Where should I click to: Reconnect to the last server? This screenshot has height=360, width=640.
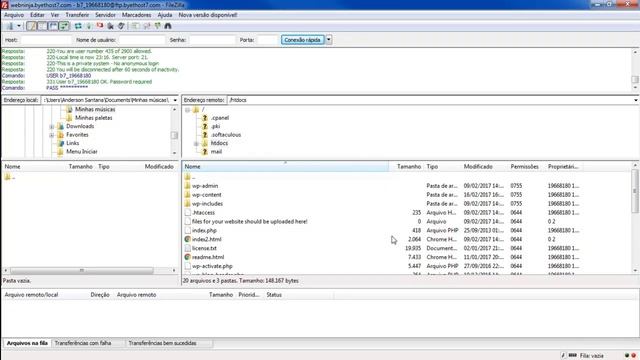[121, 26]
